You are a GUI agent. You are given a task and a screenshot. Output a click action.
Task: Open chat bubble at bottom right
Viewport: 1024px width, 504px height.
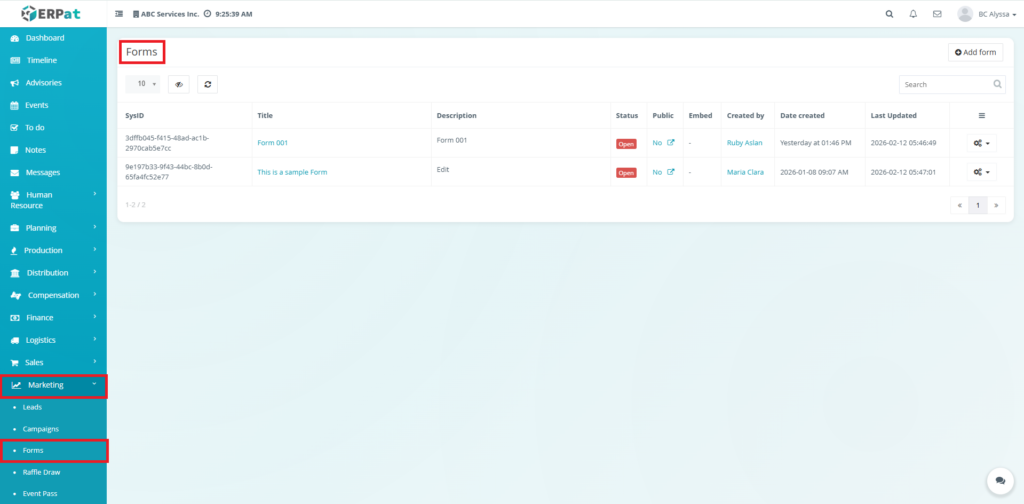pos(998,481)
